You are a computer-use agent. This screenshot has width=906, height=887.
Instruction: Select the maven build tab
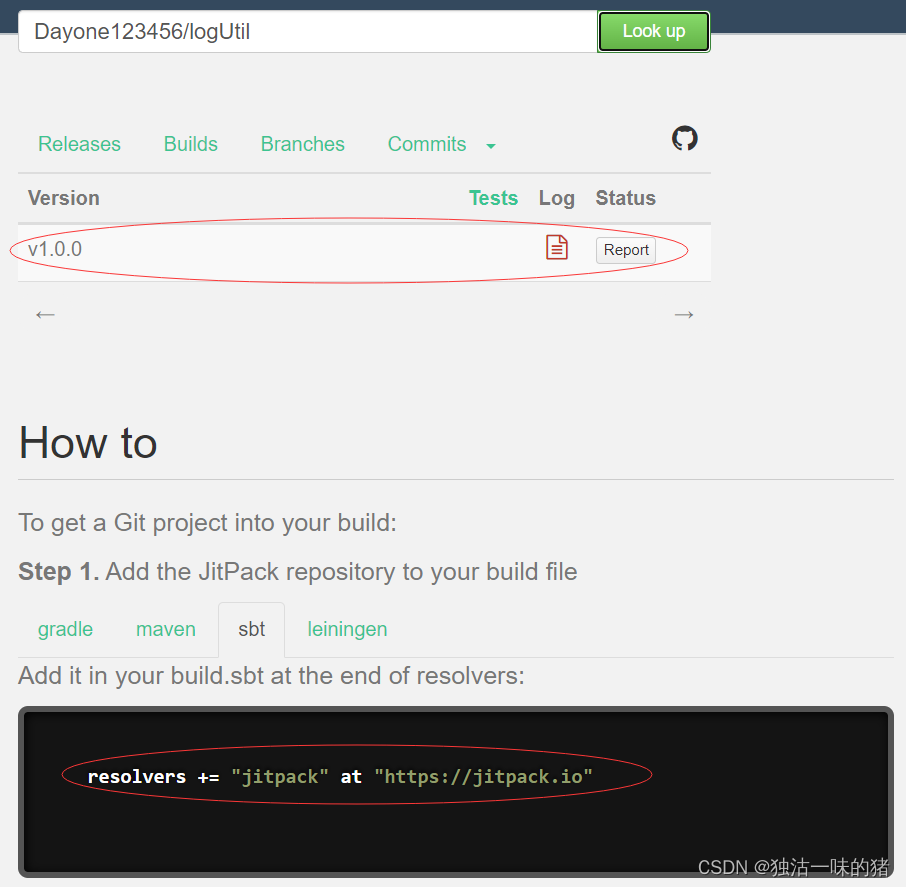166,629
